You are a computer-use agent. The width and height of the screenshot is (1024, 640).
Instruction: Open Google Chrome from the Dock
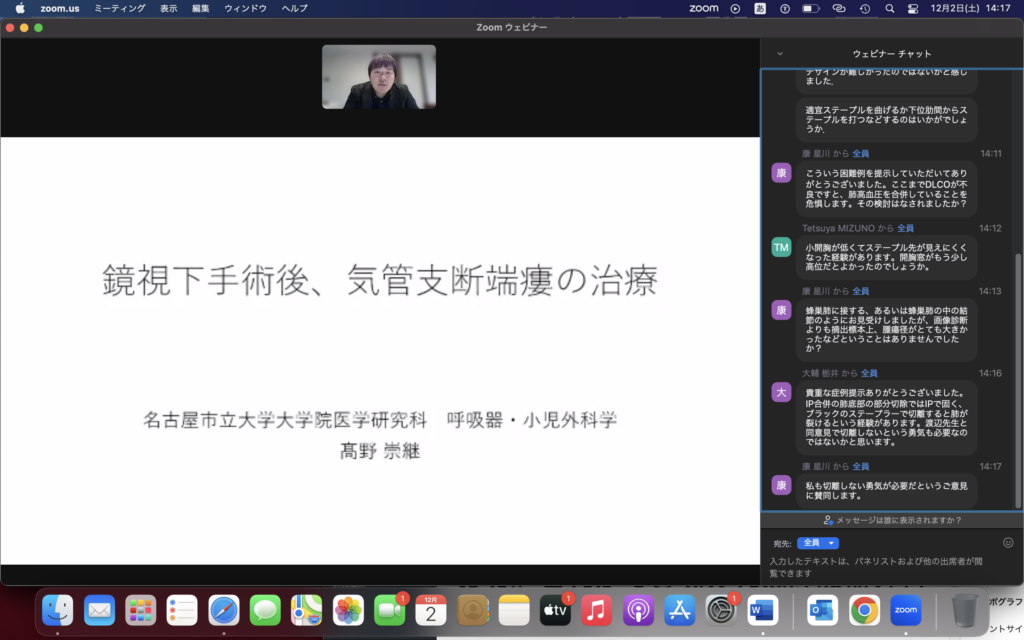(x=864, y=609)
